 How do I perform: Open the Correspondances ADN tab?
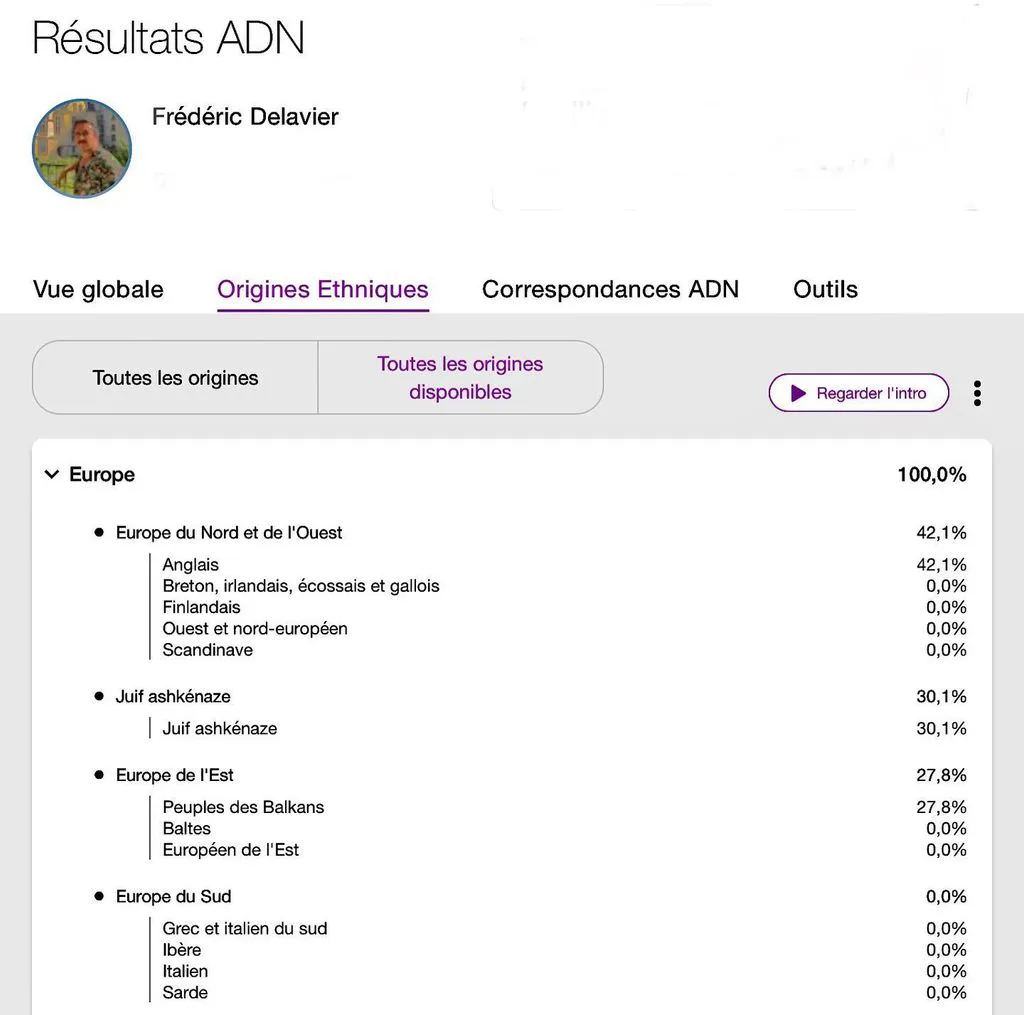[610, 289]
